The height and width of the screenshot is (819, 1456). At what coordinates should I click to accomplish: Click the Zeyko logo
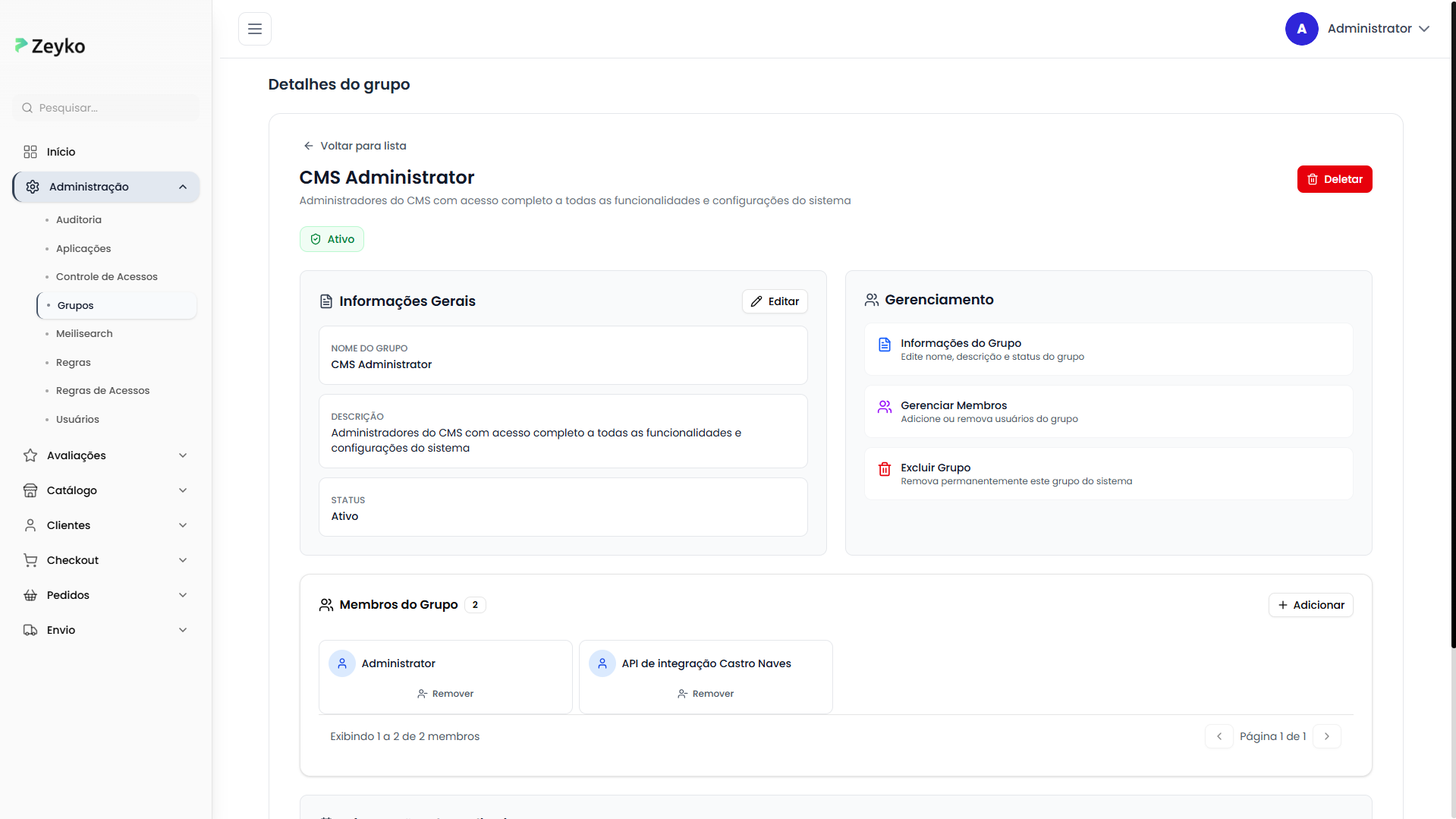click(x=50, y=46)
